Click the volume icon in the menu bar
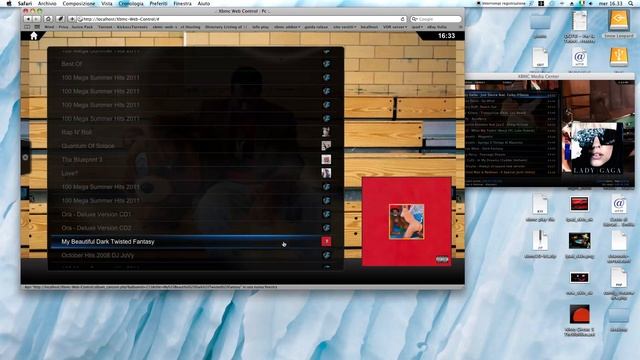This screenshot has width=640, height=360. [x=590, y=3]
